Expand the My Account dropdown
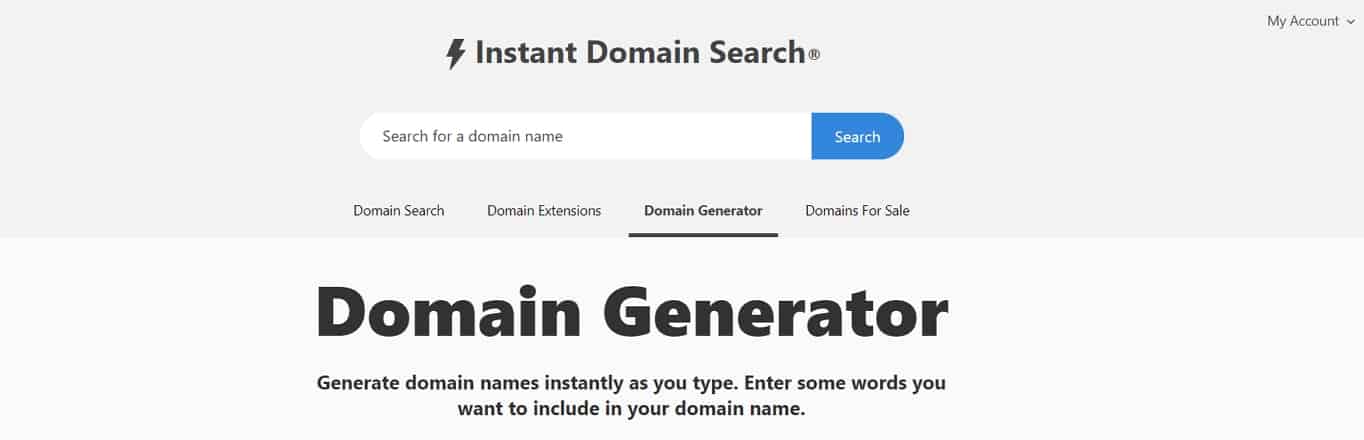Screen dimensions: 1364x440 click(1310, 21)
